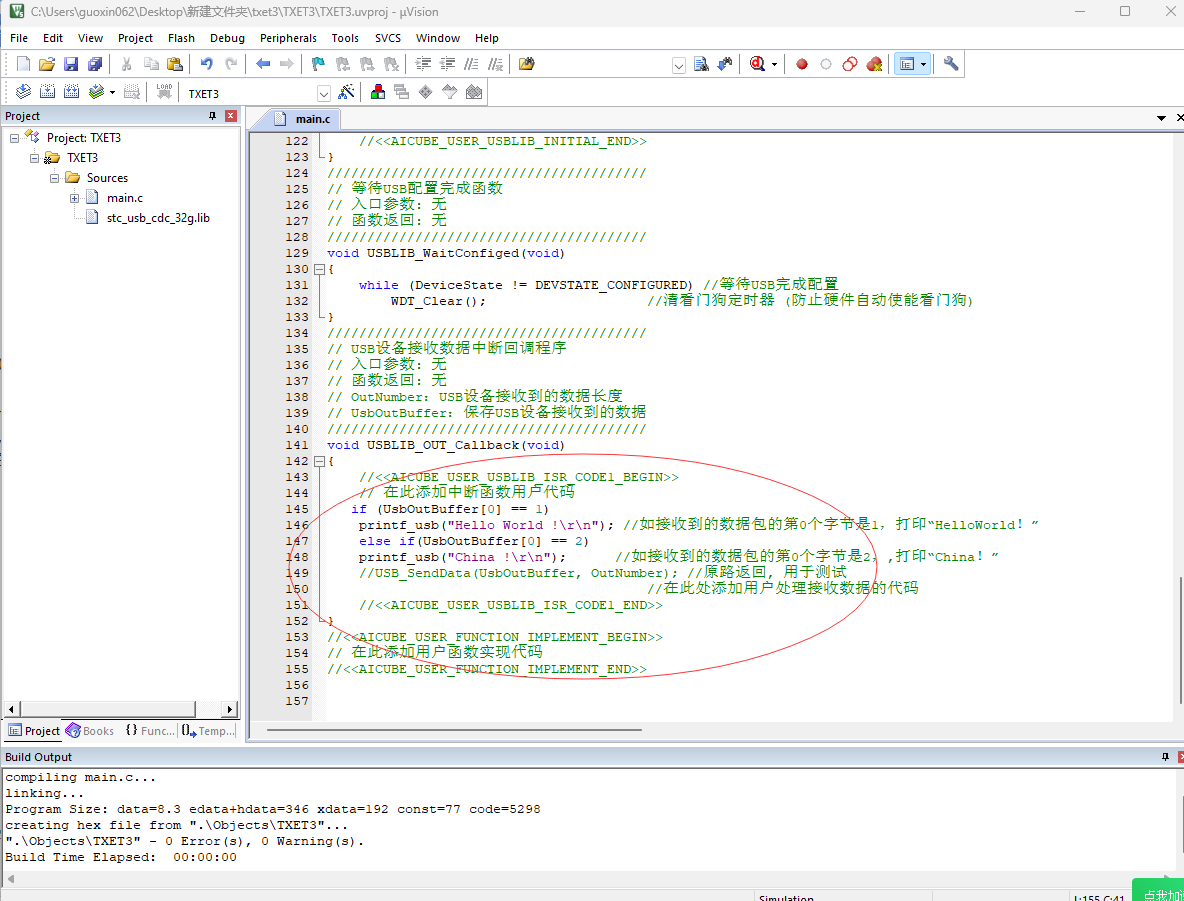Open the File menu

(19, 38)
